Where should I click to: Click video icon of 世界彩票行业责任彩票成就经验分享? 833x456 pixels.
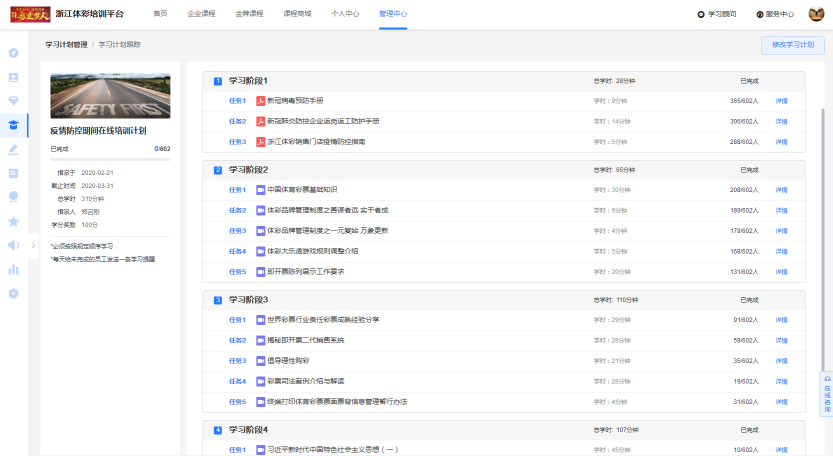[x=260, y=320]
